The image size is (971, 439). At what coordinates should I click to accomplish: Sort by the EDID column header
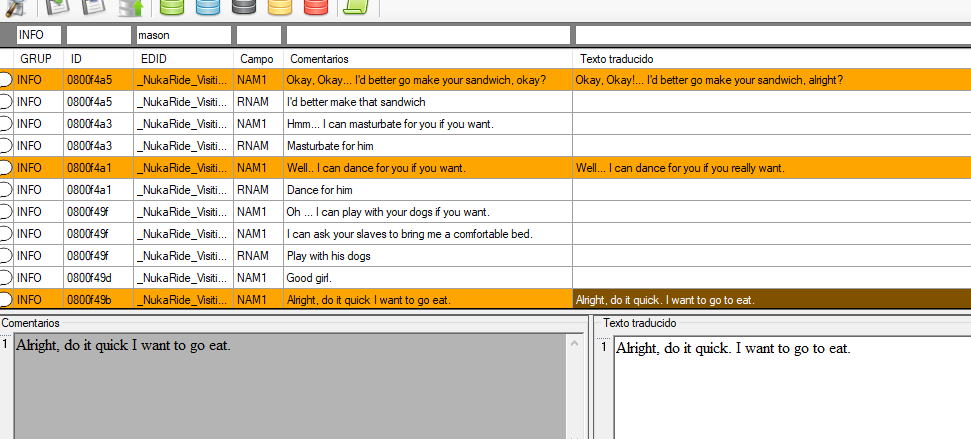pos(183,59)
